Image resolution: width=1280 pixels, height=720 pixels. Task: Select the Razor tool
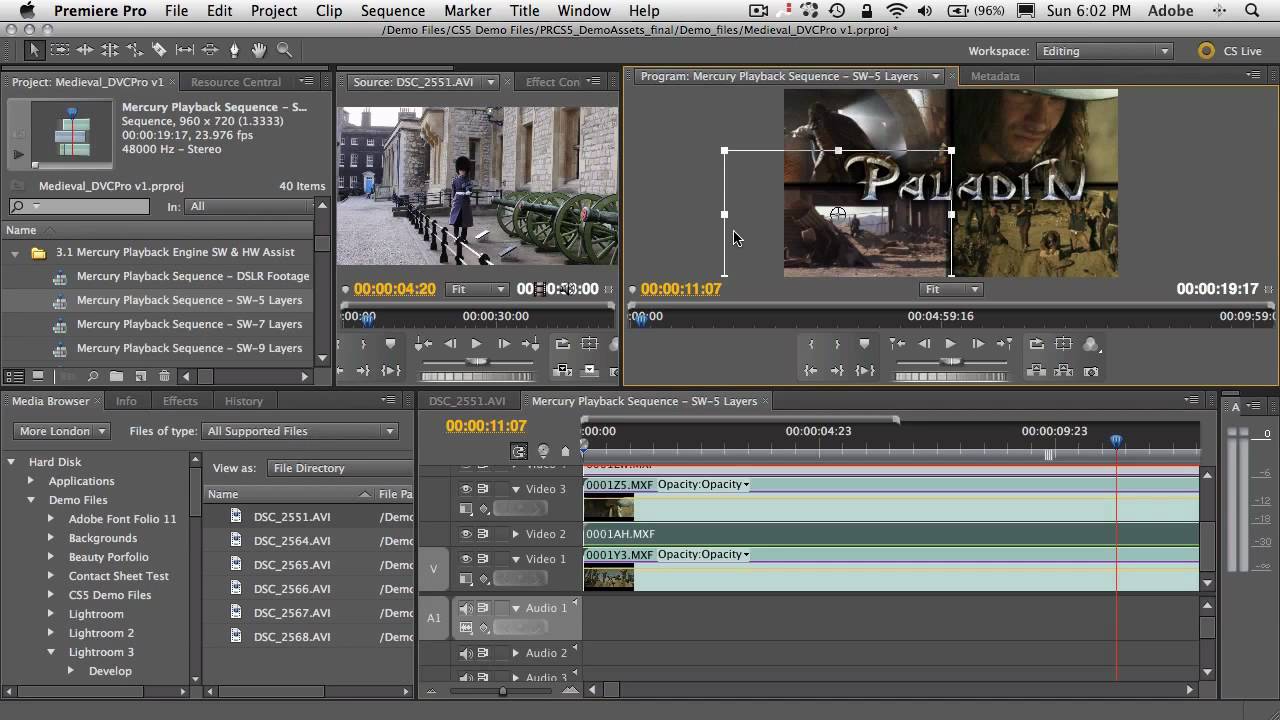pos(160,50)
